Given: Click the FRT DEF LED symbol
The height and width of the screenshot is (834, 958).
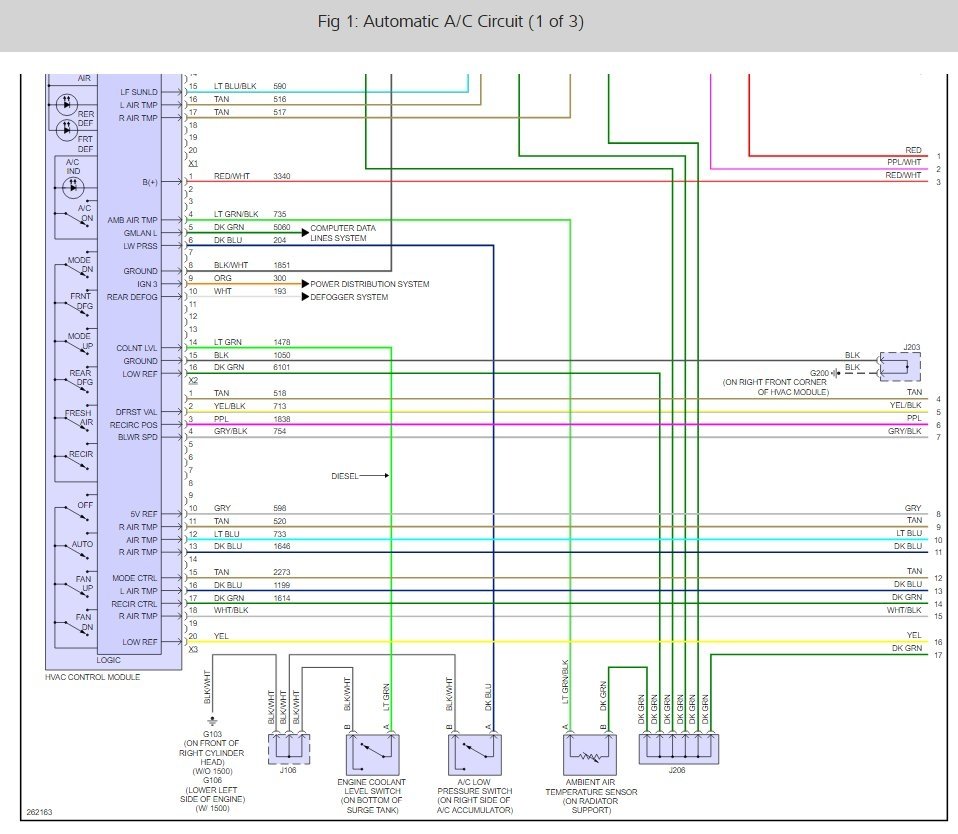Looking at the screenshot, I should click(67, 130).
